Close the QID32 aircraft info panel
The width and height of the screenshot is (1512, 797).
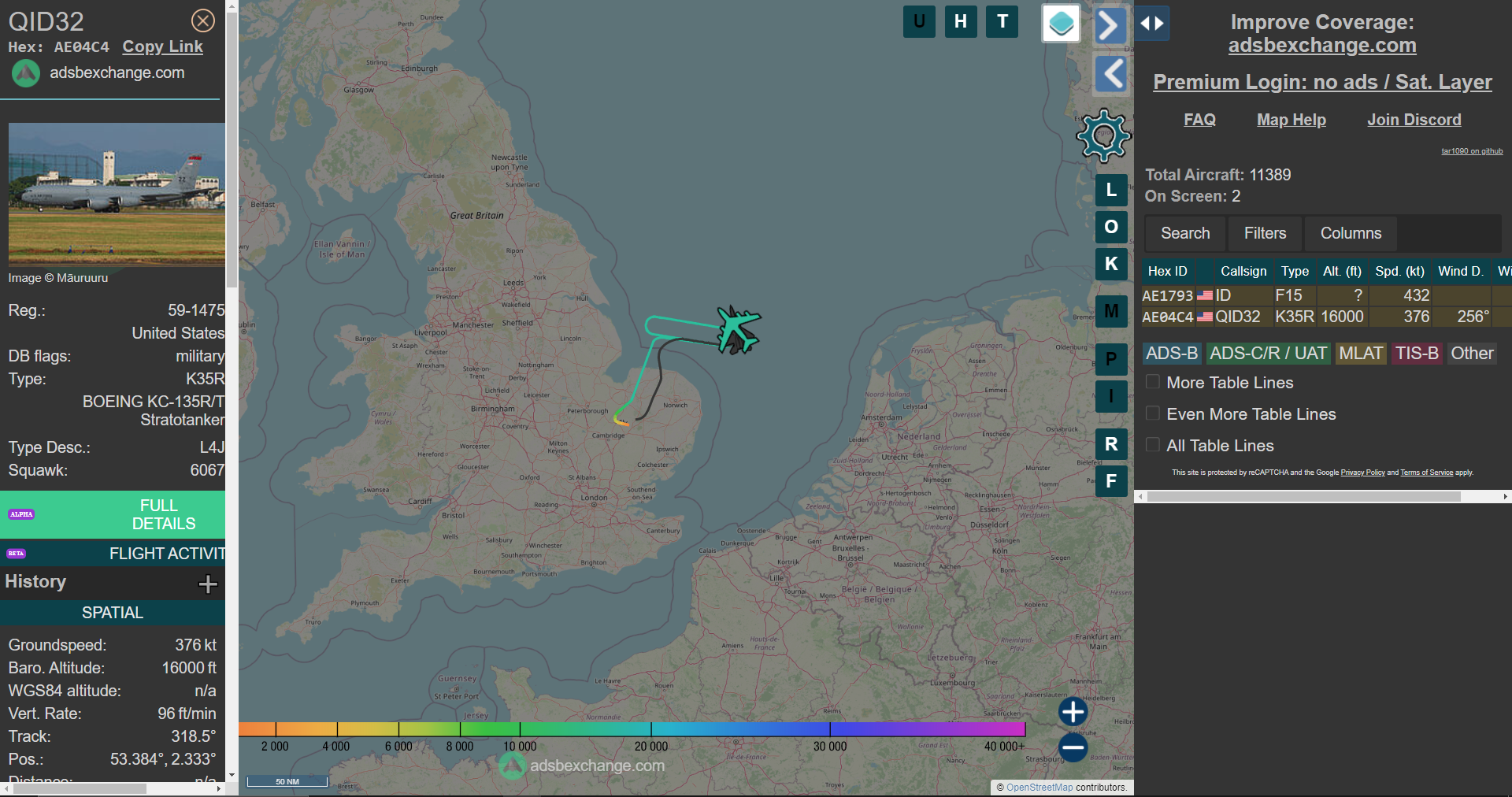(203, 20)
